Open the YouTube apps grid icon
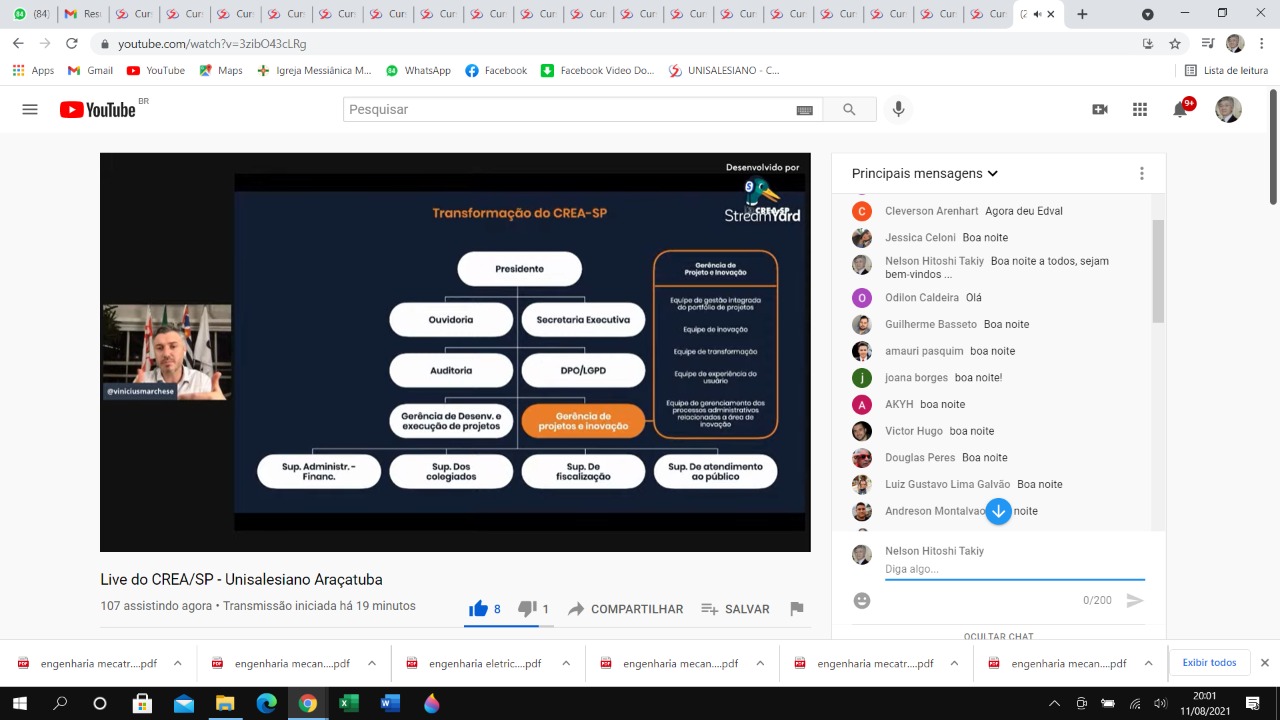This screenshot has height=720, width=1280. pyautogui.click(x=1140, y=110)
